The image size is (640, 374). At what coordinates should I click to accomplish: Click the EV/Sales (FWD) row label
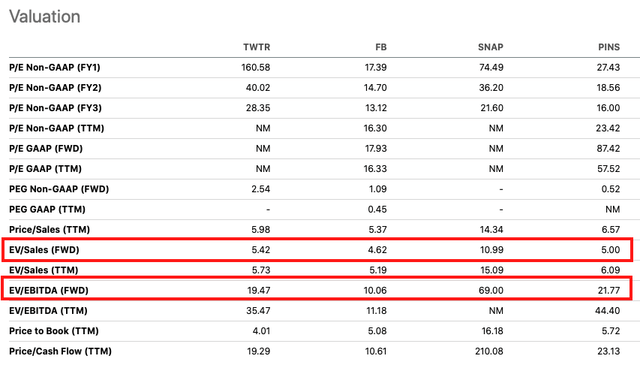(x=44, y=250)
